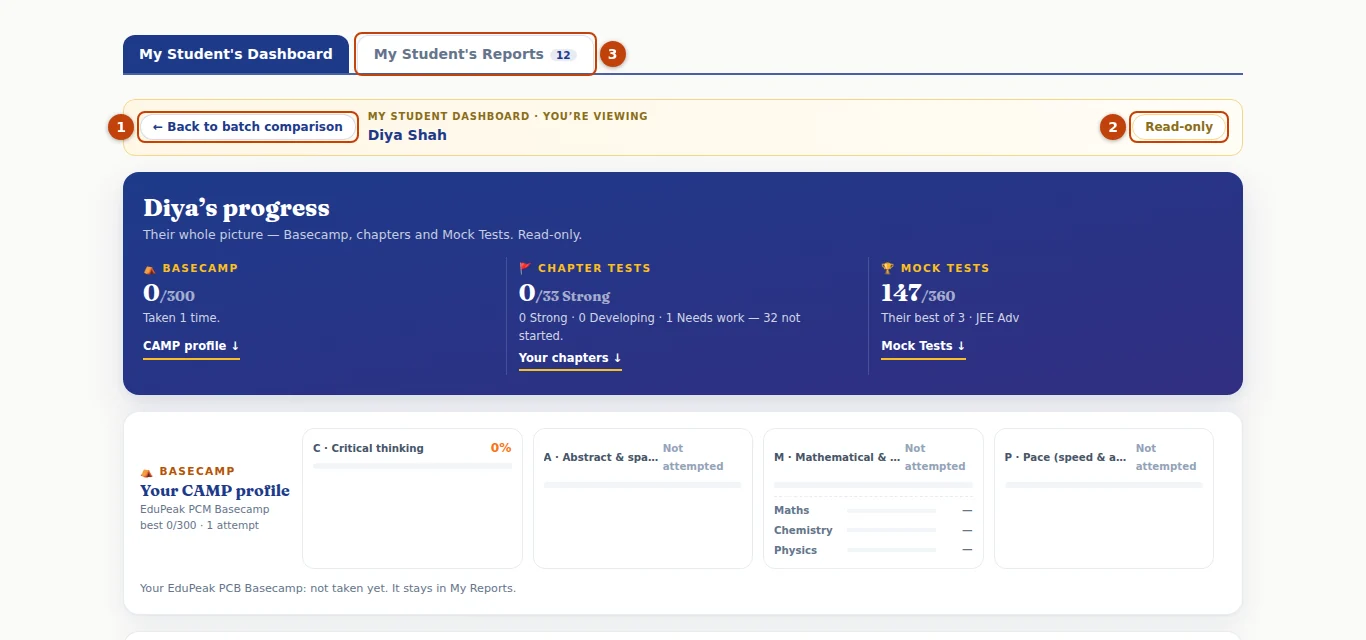Click the Diya's progress heading
Image resolution: width=1366 pixels, height=640 pixels.
[236, 208]
